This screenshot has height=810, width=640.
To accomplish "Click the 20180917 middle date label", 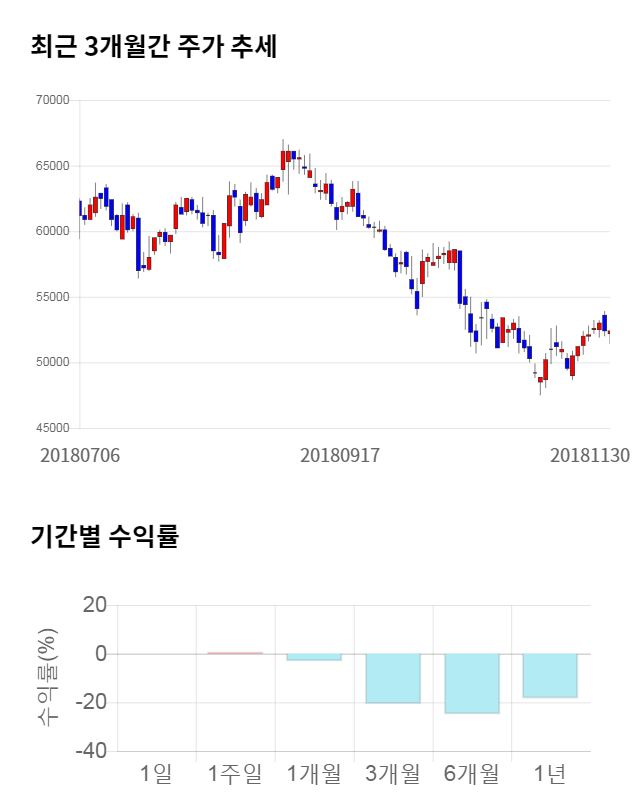I will pyautogui.click(x=340, y=454).
